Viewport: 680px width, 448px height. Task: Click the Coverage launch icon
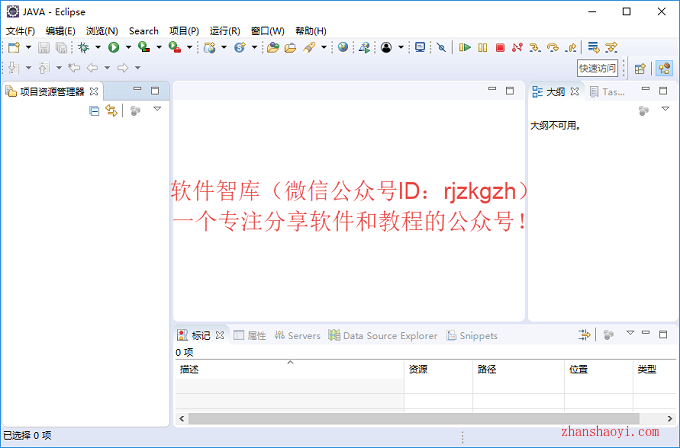point(144,47)
